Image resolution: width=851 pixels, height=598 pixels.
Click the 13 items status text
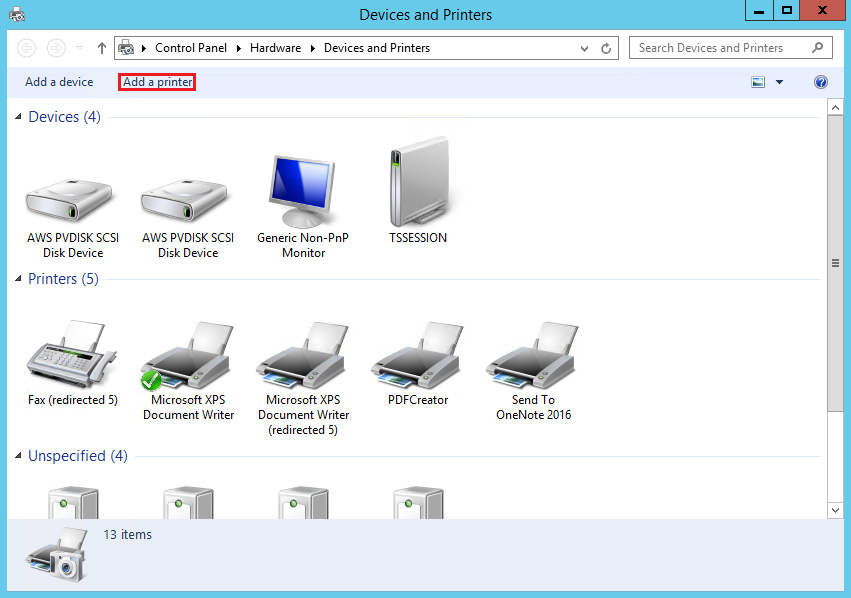coord(128,535)
